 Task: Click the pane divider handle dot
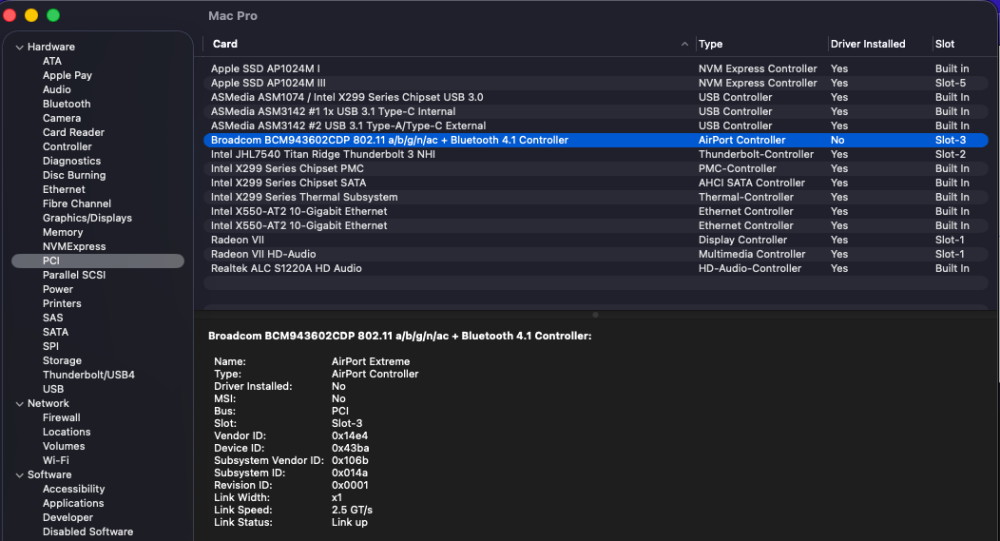pos(595,315)
